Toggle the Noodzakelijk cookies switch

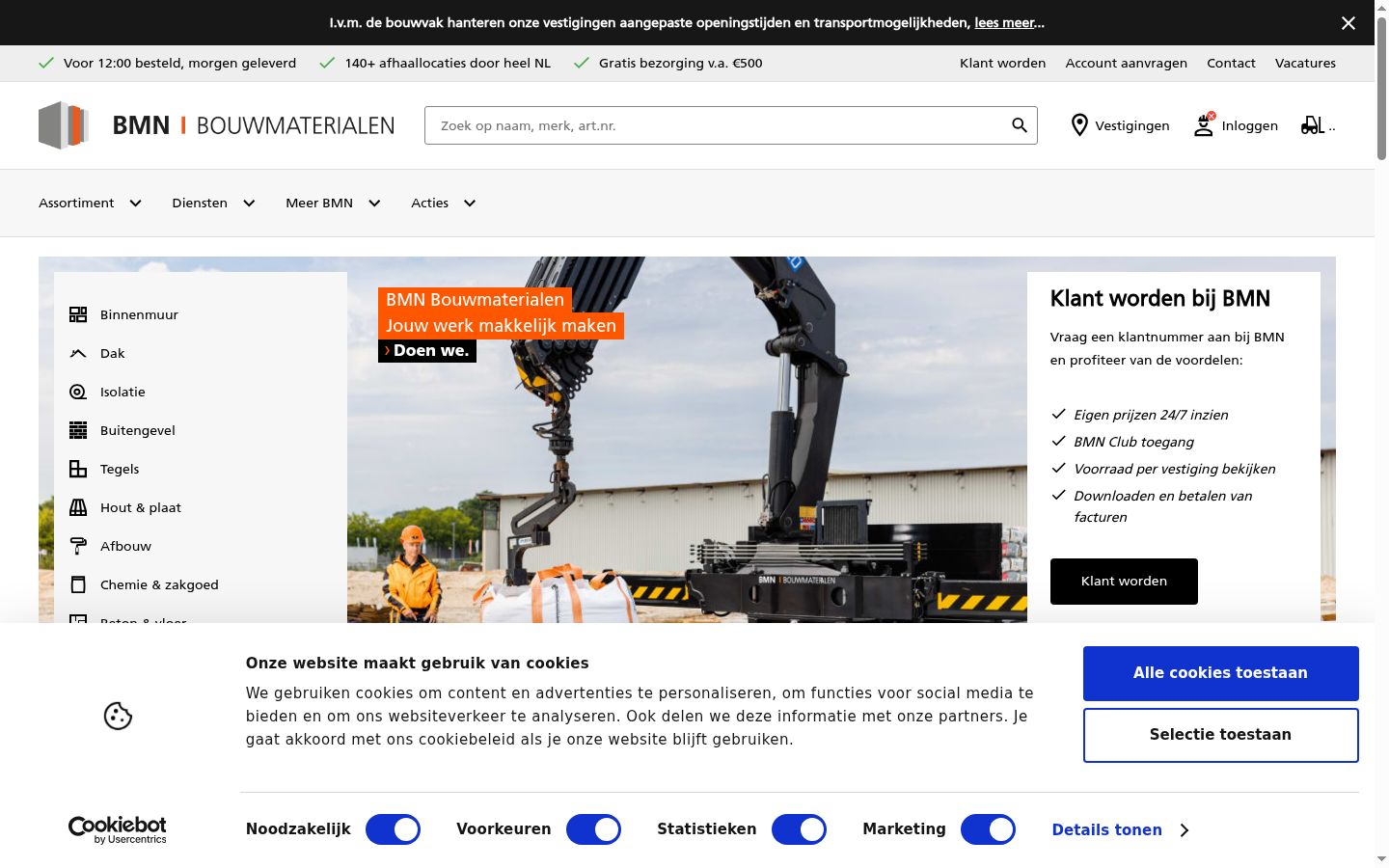click(x=393, y=829)
